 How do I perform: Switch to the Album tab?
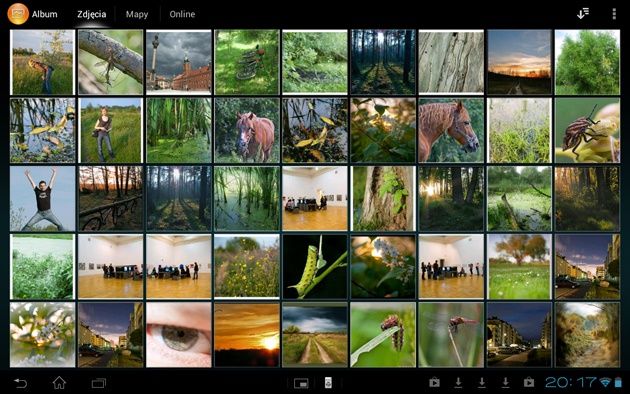click(x=45, y=14)
